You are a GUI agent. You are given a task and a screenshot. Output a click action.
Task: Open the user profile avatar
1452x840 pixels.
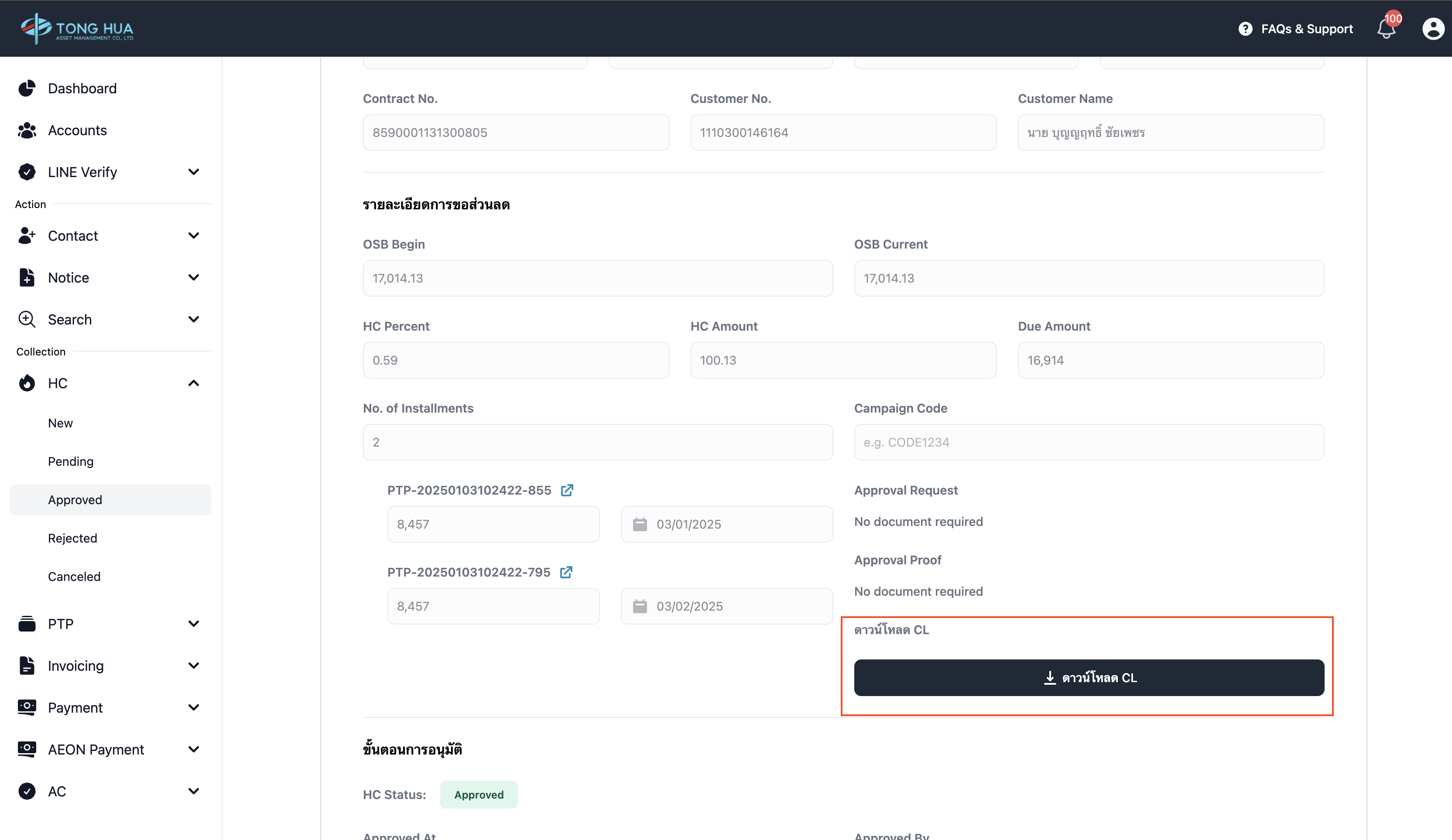1433,29
